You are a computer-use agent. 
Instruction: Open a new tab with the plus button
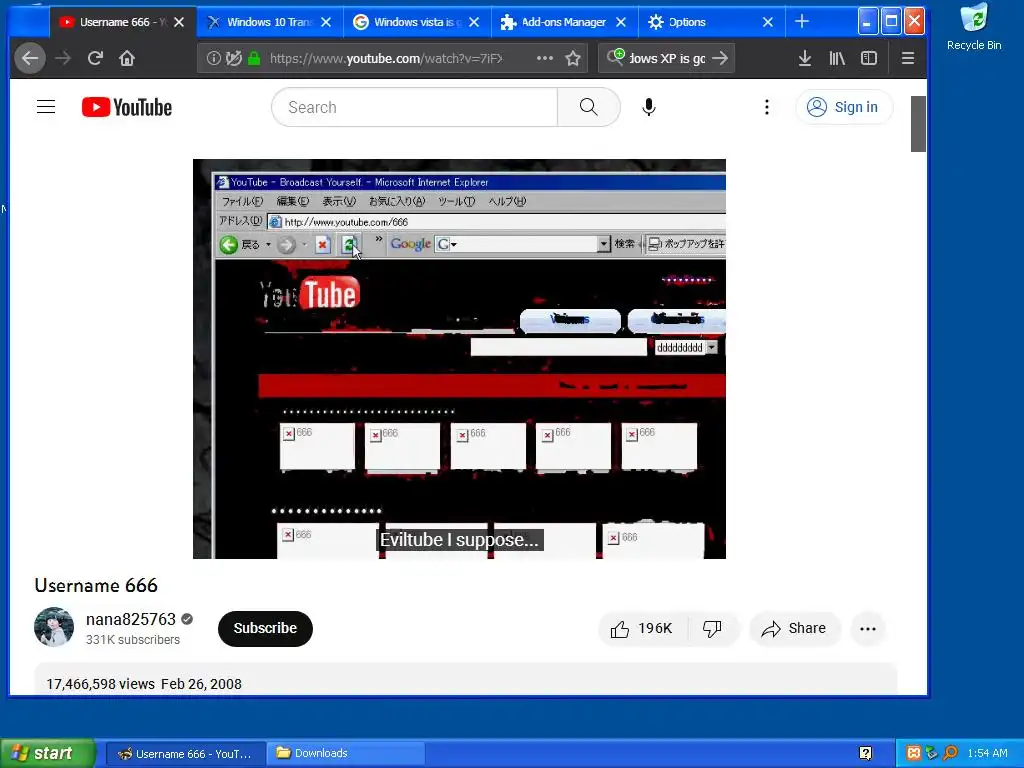point(802,22)
